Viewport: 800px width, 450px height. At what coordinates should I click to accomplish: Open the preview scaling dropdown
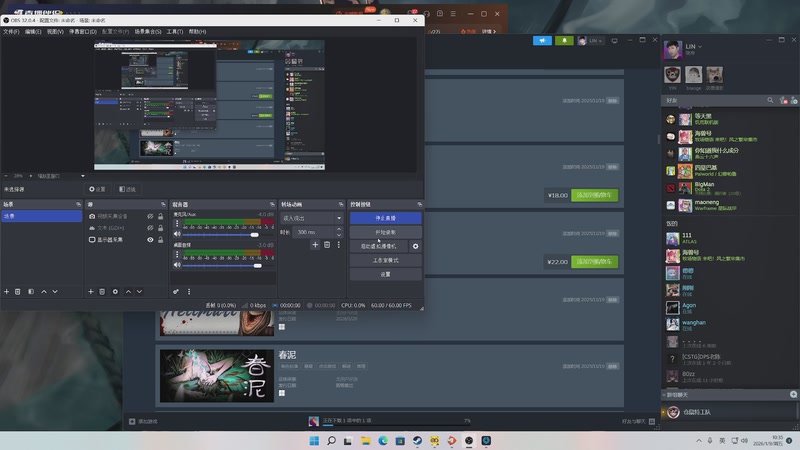coord(61,176)
